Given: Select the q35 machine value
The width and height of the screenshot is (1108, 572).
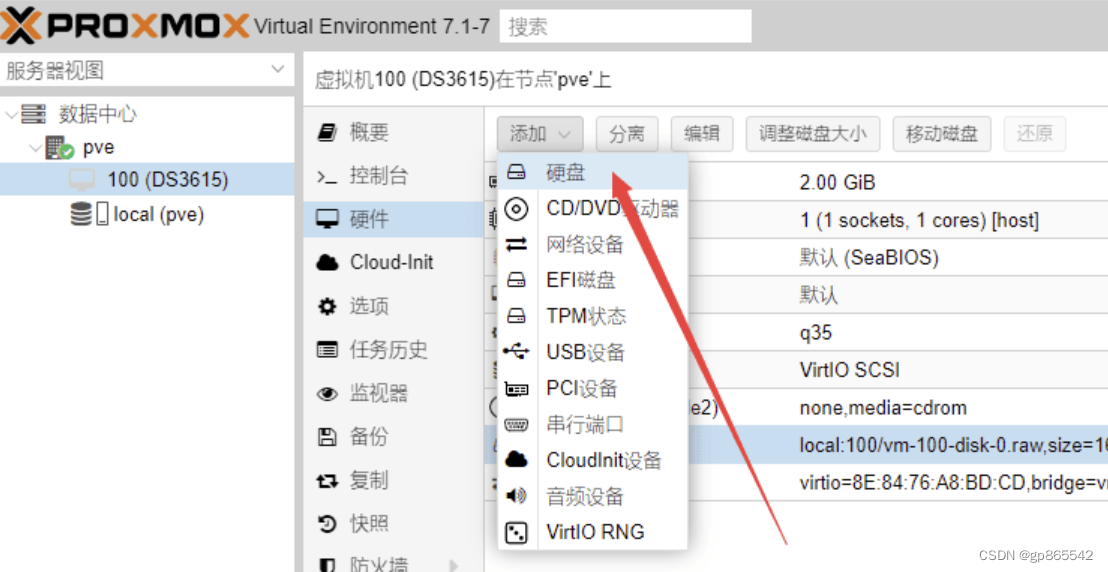Looking at the screenshot, I should pos(815,332).
